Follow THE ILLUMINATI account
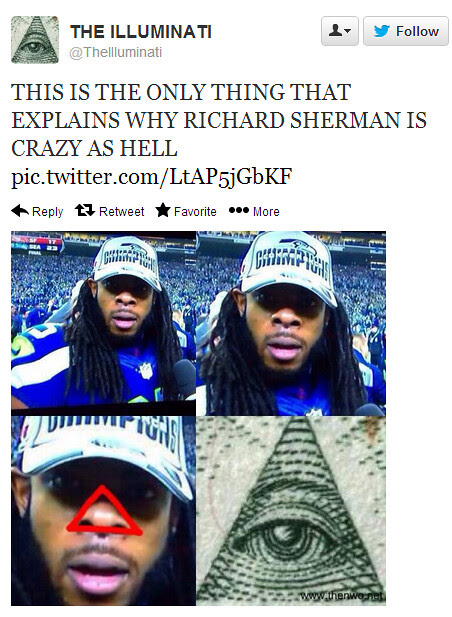452x617 pixels. tap(406, 31)
